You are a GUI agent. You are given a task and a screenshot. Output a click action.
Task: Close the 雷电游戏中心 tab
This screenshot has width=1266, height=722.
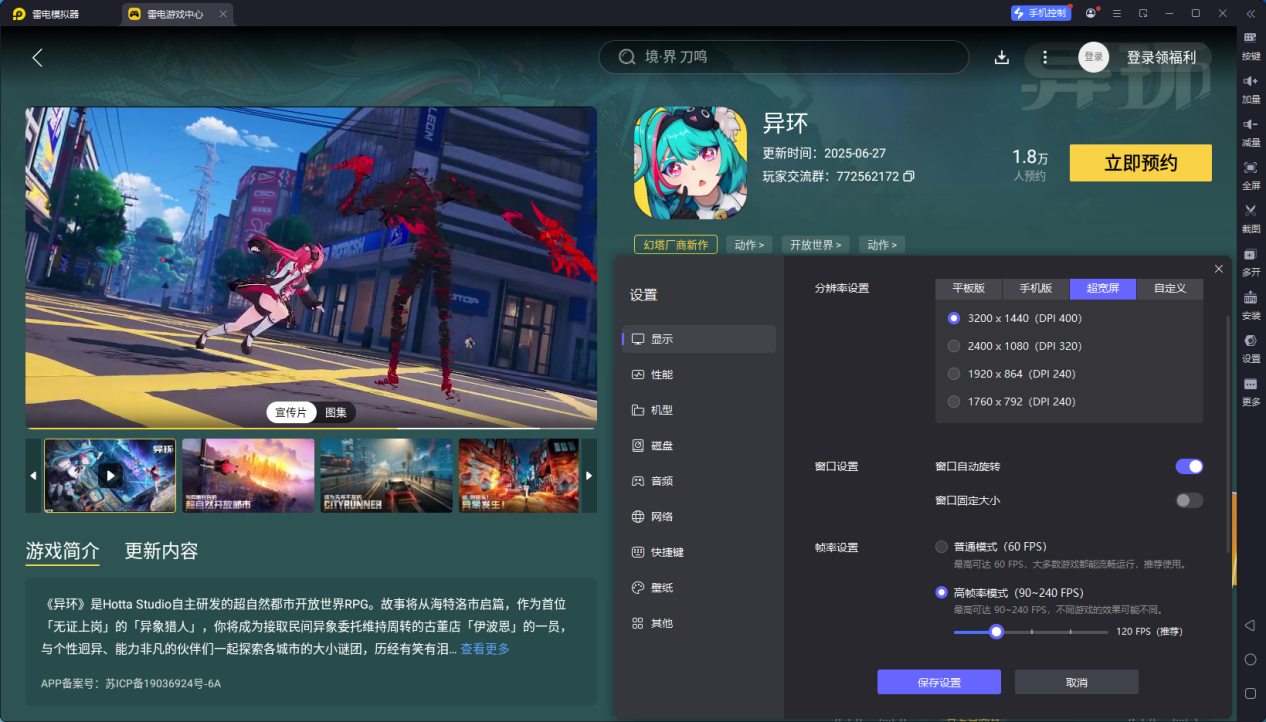223,14
